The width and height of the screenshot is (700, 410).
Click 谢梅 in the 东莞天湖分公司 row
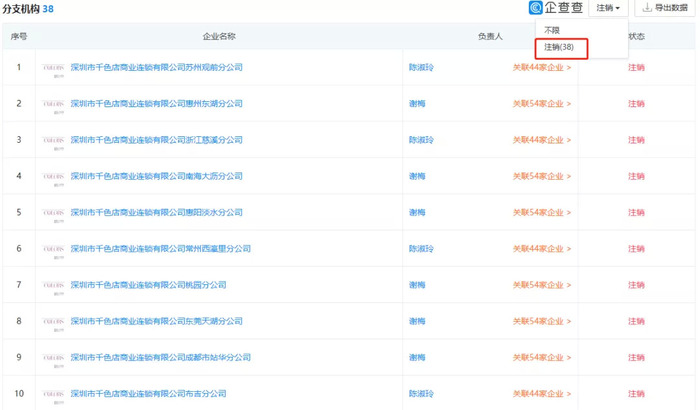(x=417, y=321)
